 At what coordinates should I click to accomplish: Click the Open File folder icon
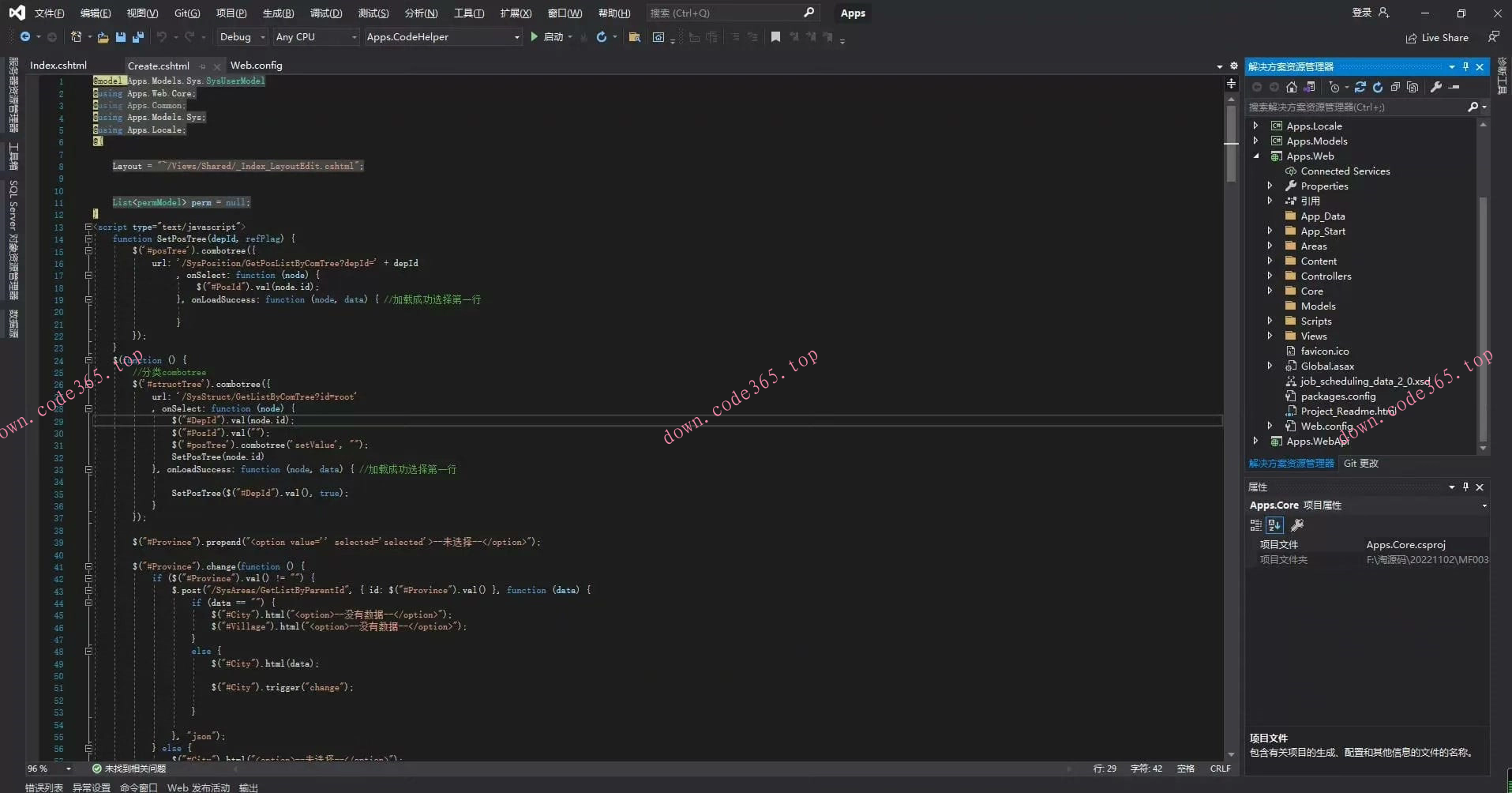(103, 37)
